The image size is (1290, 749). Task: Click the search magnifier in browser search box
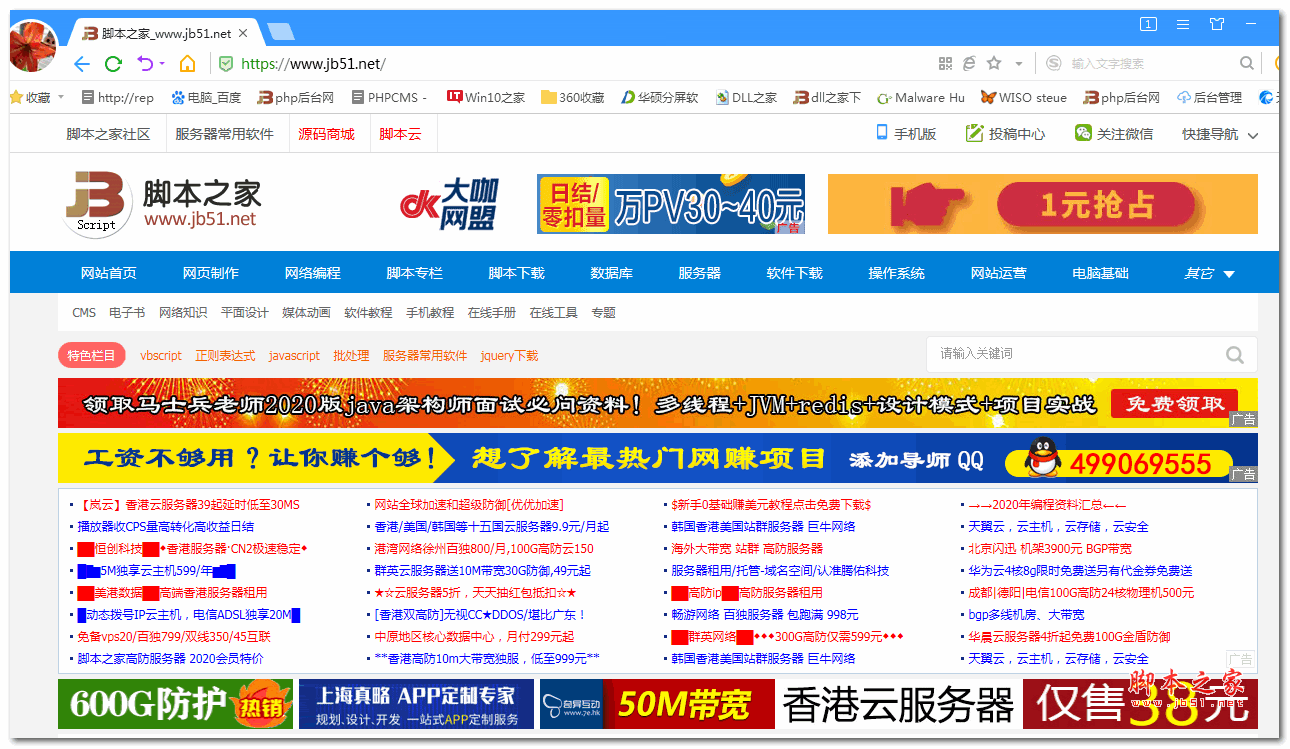pos(1247,63)
